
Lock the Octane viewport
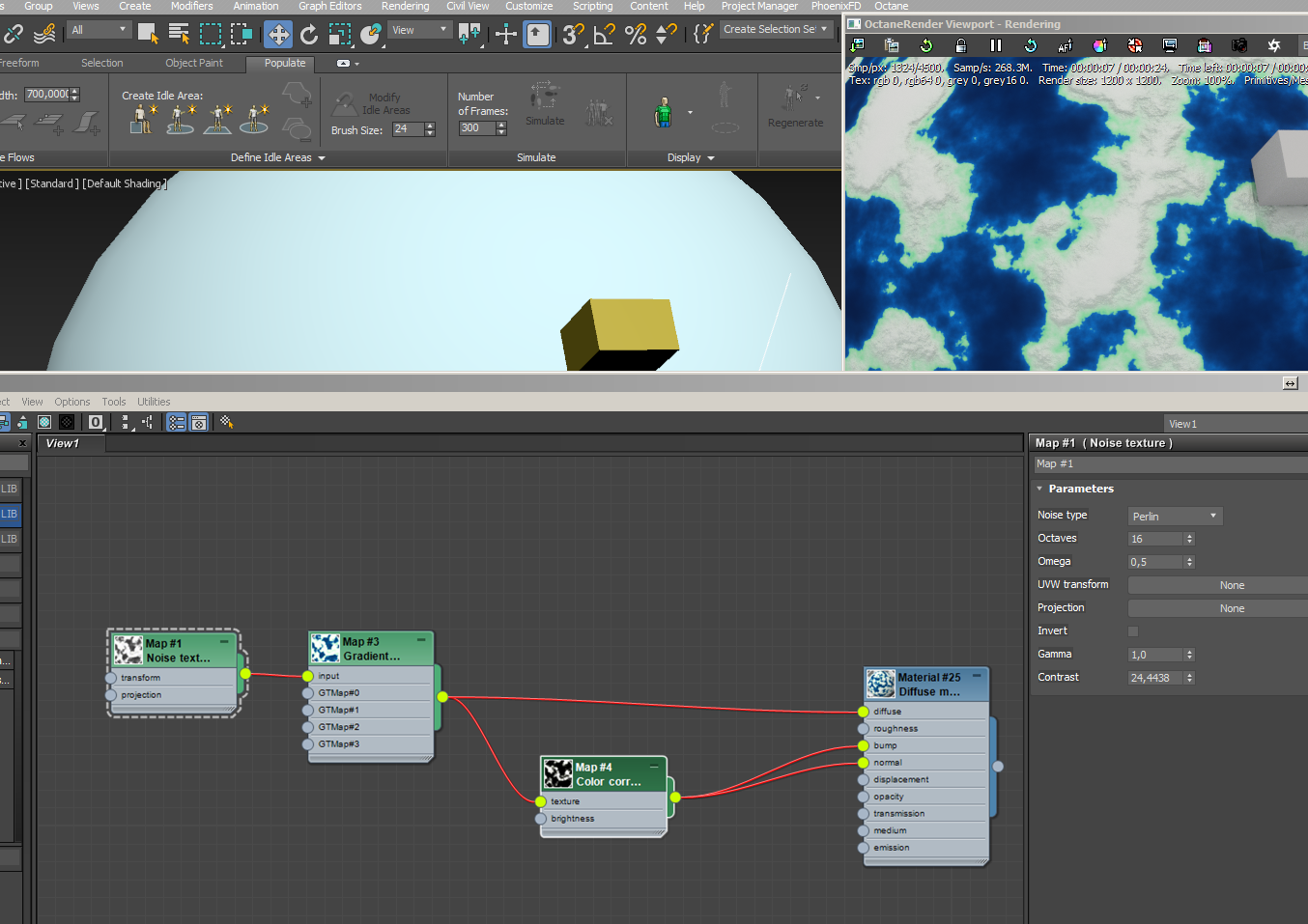click(961, 45)
